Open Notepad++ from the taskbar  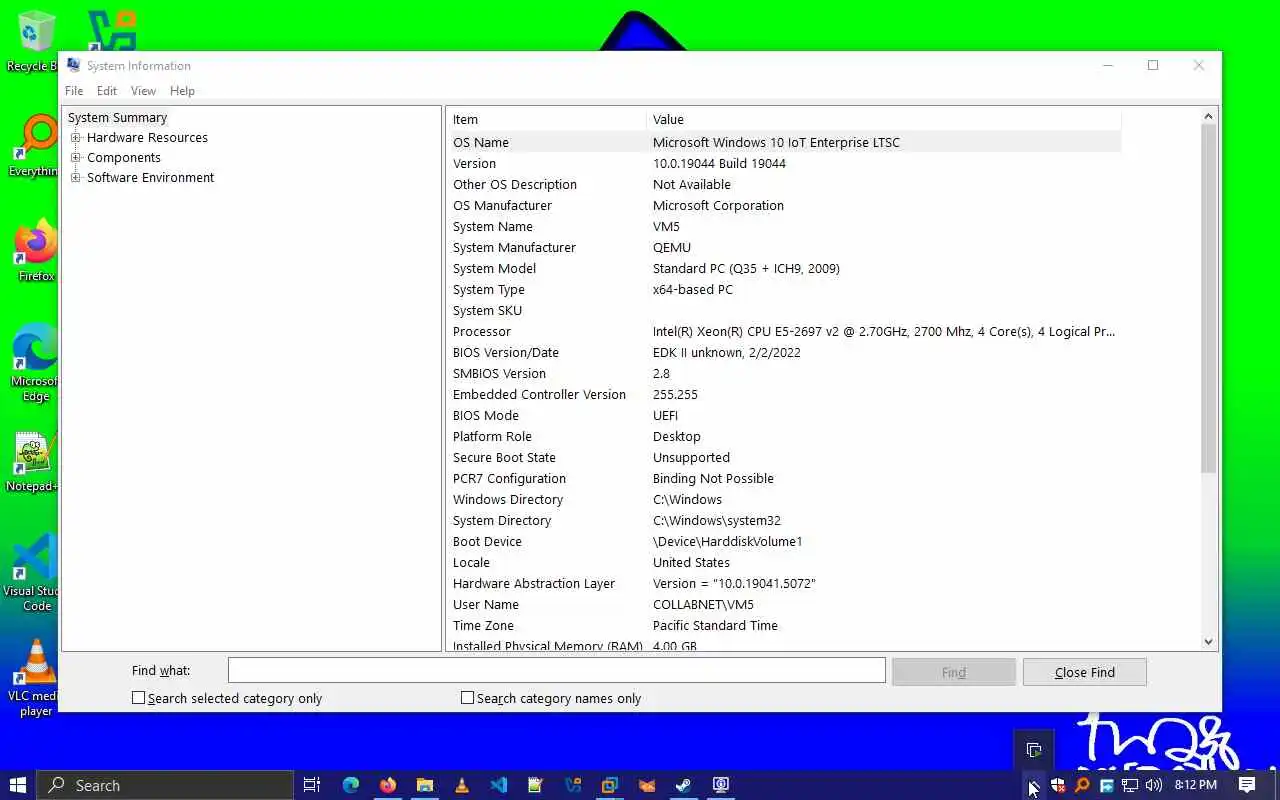(x=536, y=785)
